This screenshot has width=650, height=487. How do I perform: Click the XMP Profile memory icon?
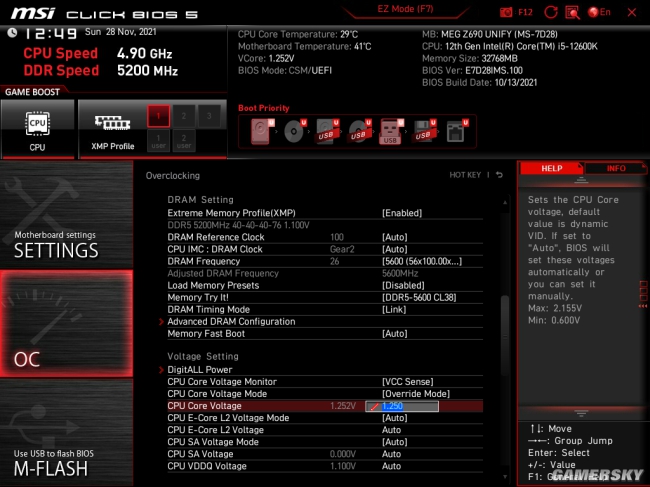[x=112, y=124]
